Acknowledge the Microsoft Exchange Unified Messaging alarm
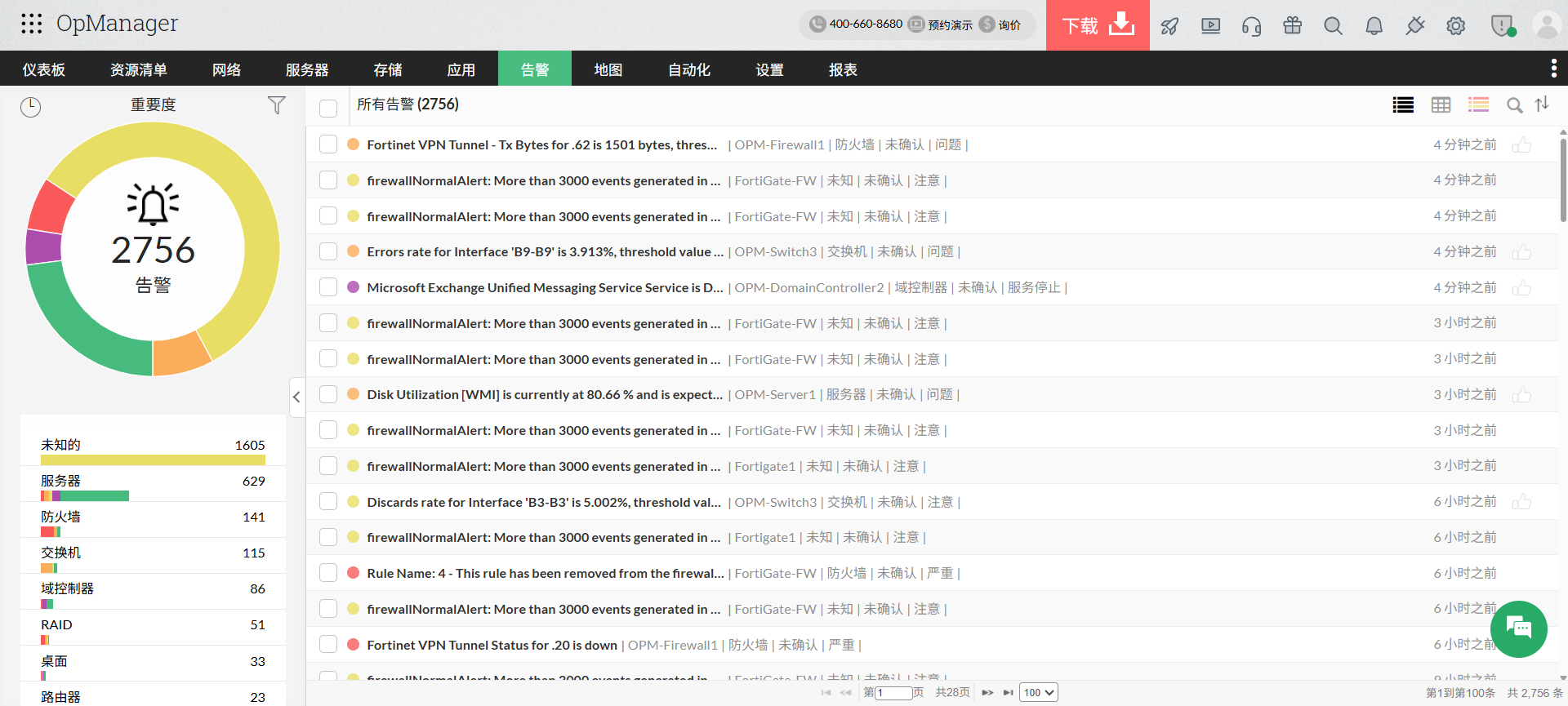This screenshot has width=1568, height=706. (x=1521, y=288)
